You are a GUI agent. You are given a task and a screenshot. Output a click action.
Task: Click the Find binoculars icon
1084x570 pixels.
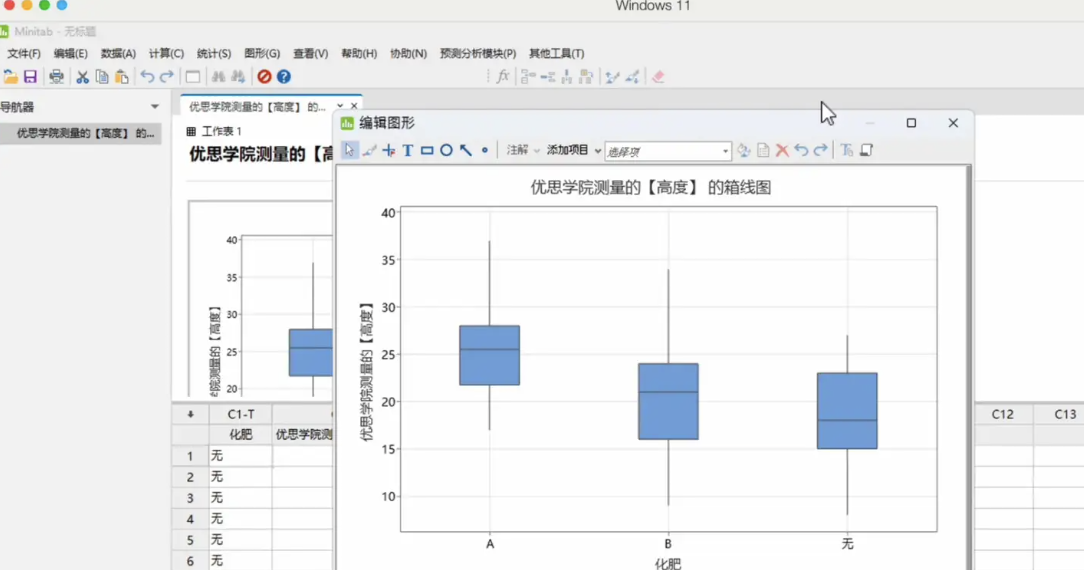(x=218, y=77)
